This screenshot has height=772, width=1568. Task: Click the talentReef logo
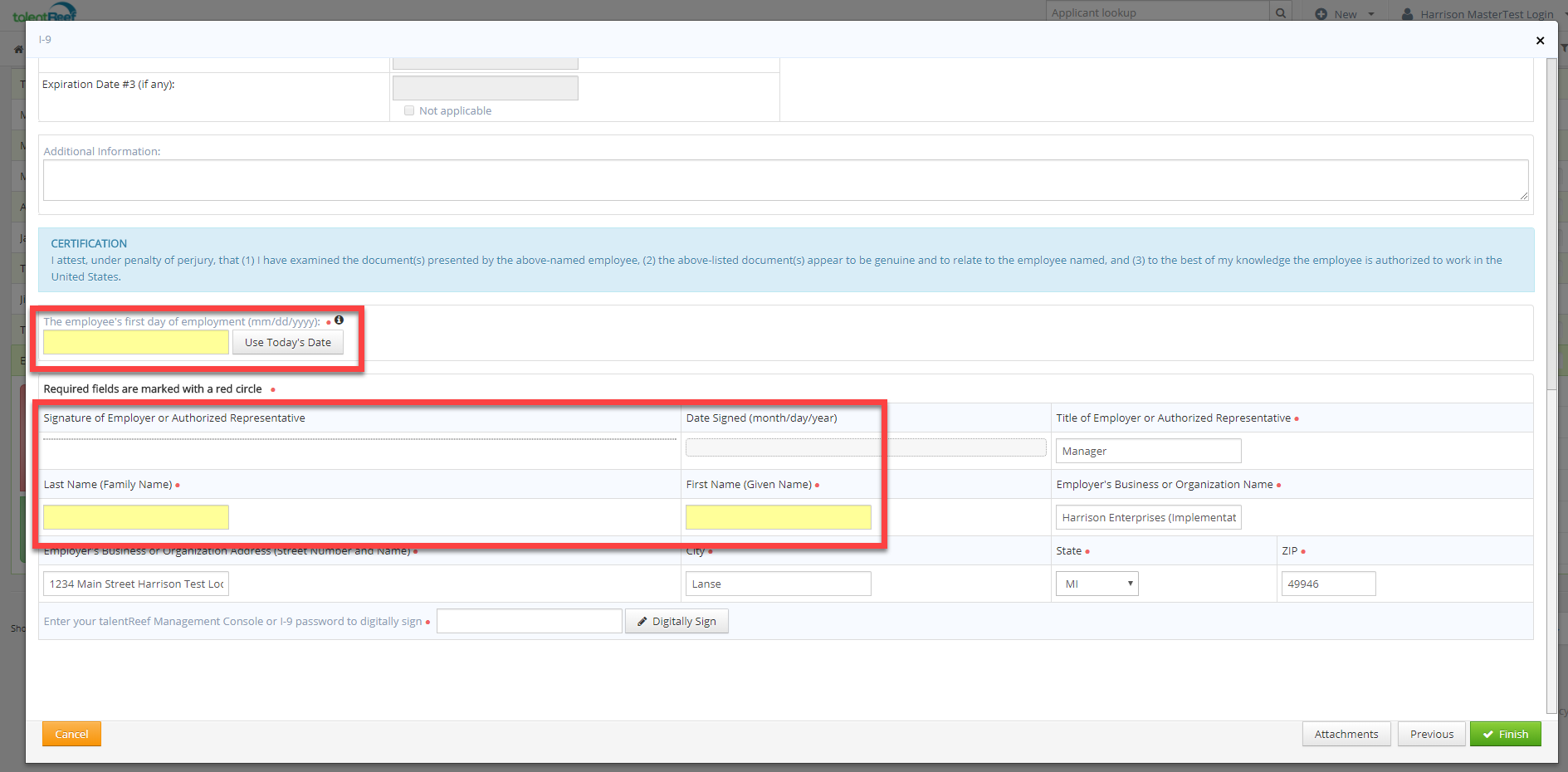click(x=45, y=12)
